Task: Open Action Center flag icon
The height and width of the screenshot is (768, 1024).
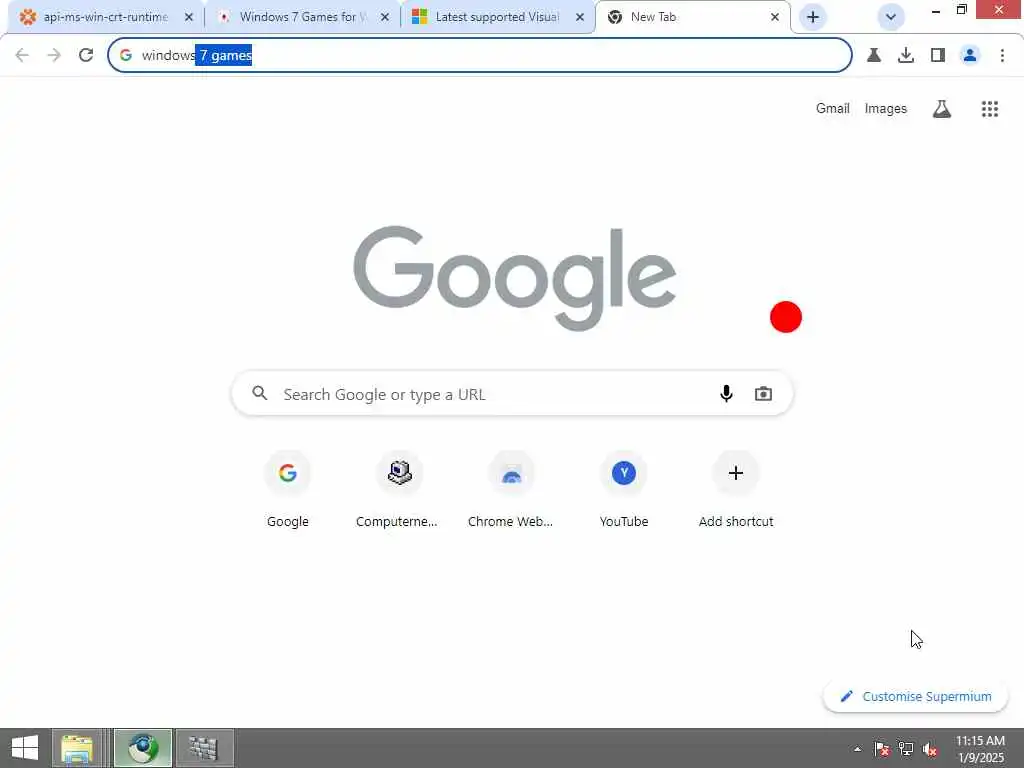Action: 882,749
